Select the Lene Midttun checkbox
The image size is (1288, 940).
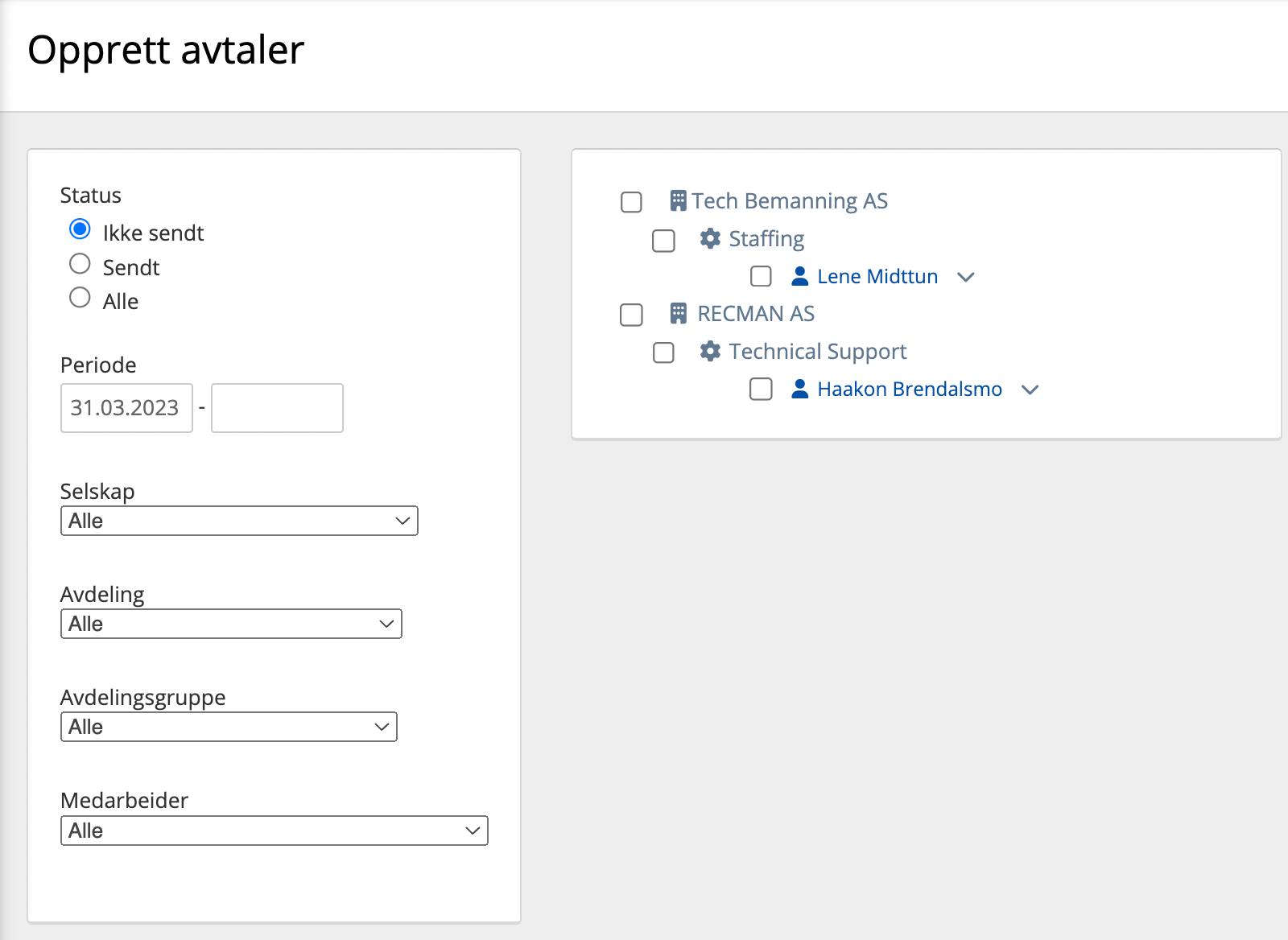(x=761, y=277)
